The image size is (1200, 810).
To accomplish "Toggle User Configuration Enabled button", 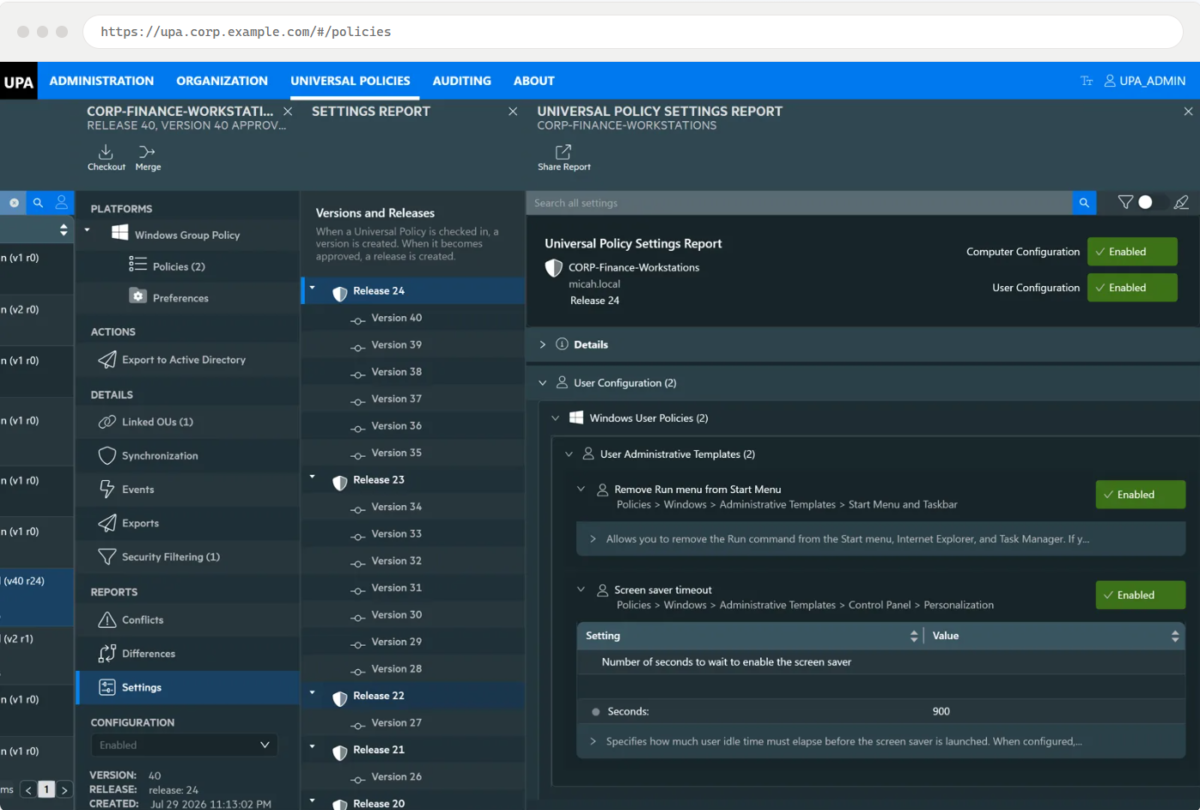I will 1132,288.
